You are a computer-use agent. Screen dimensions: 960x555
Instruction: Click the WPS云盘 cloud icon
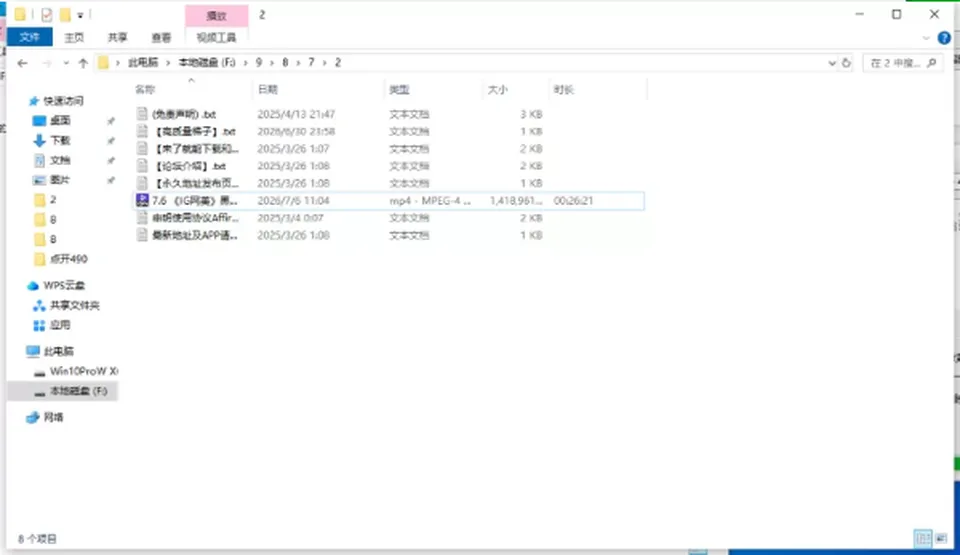click(x=32, y=285)
